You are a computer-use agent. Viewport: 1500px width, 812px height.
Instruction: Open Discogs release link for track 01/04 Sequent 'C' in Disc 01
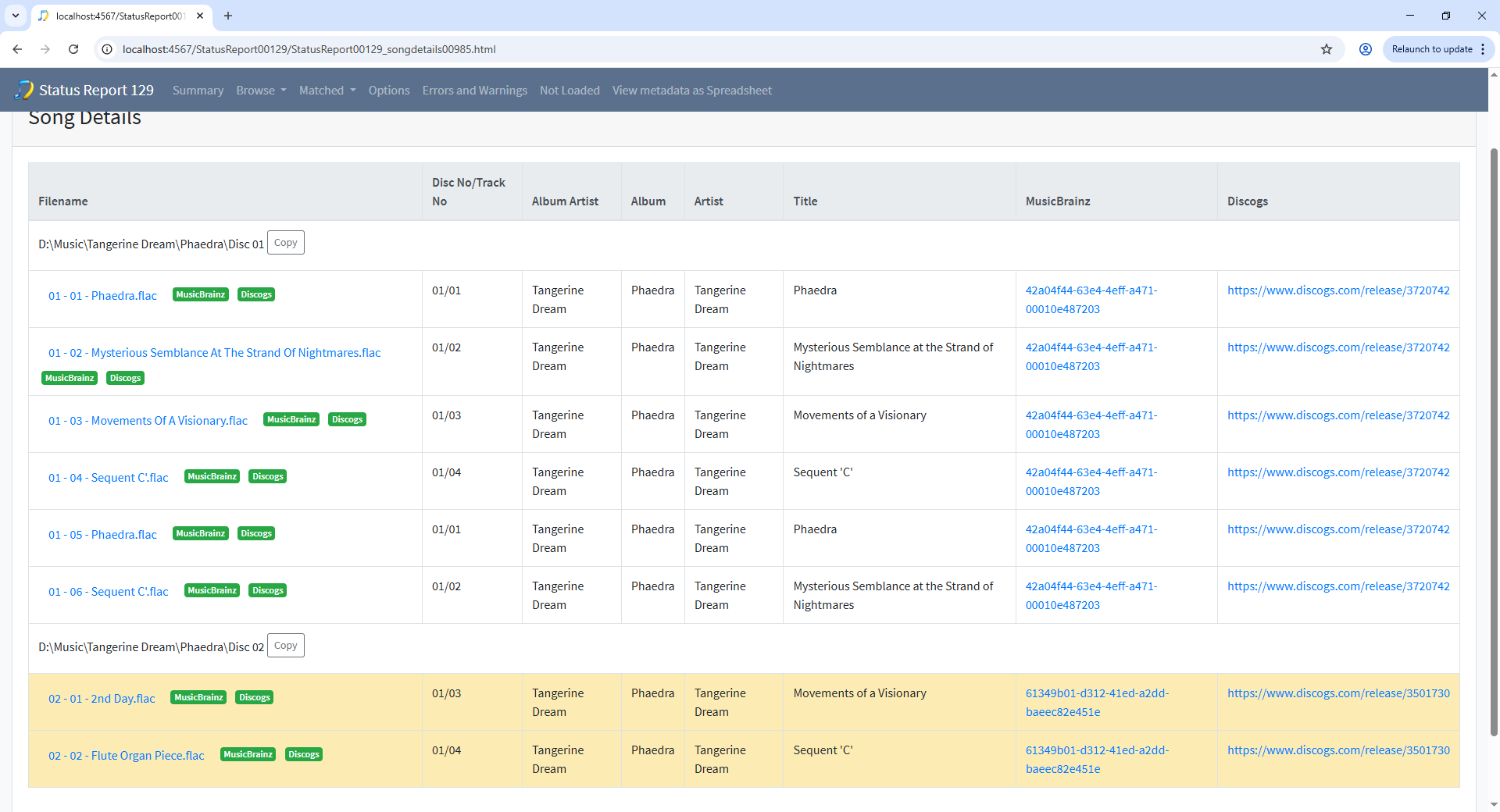click(1338, 472)
